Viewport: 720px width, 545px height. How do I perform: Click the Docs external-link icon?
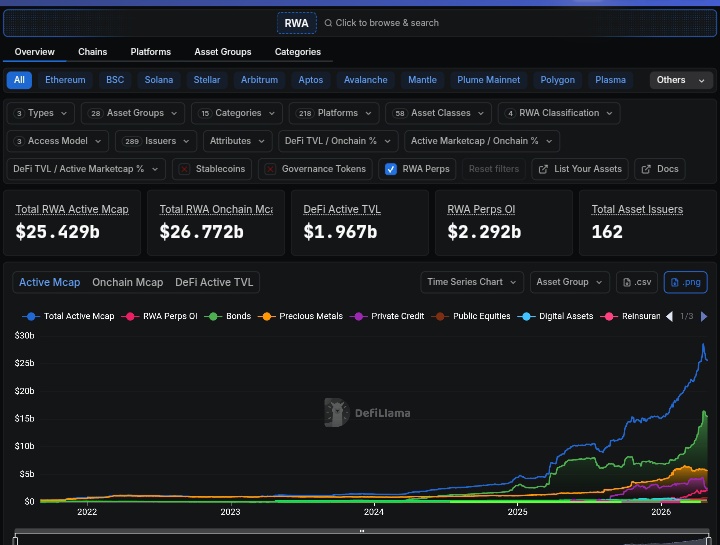point(646,169)
